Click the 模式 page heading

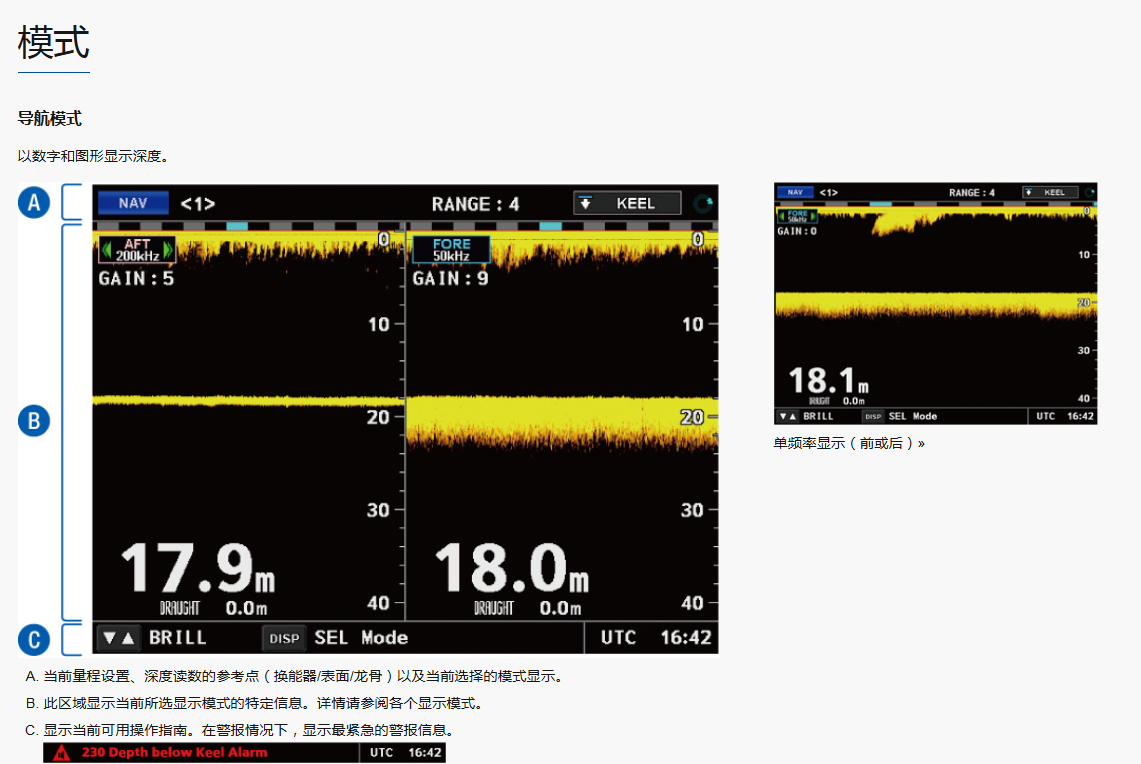pyautogui.click(x=54, y=43)
